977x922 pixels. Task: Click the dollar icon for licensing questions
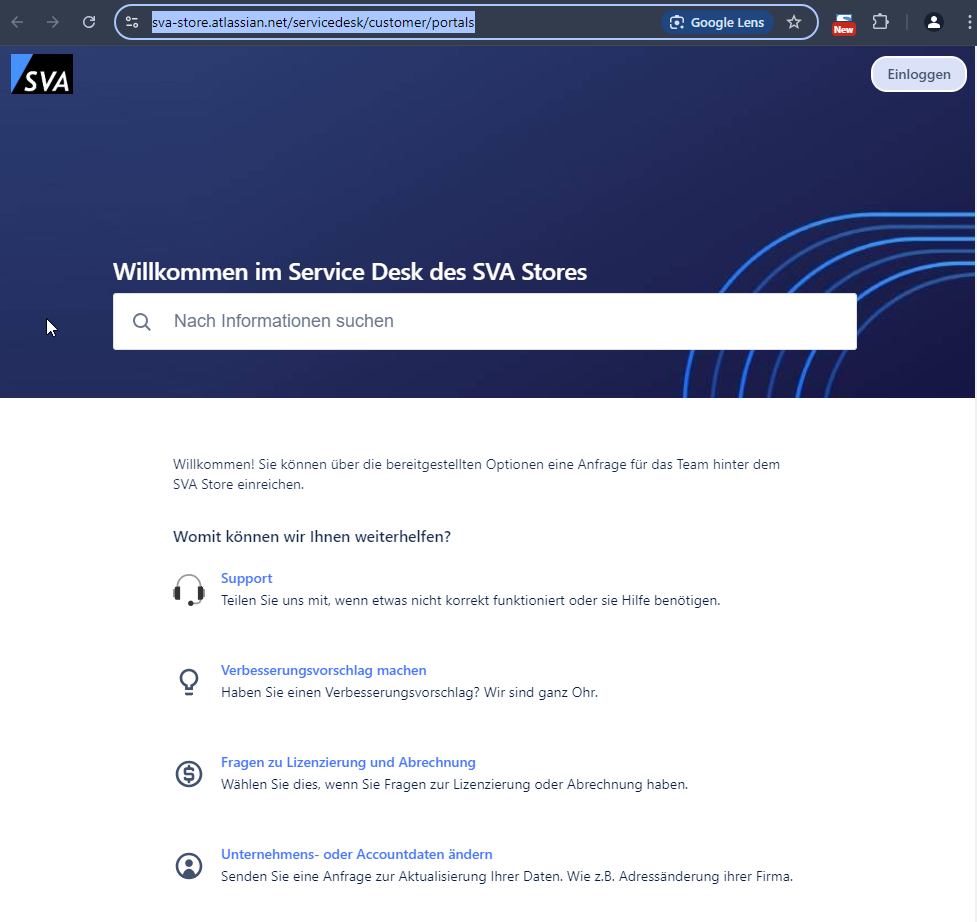[x=188, y=774]
